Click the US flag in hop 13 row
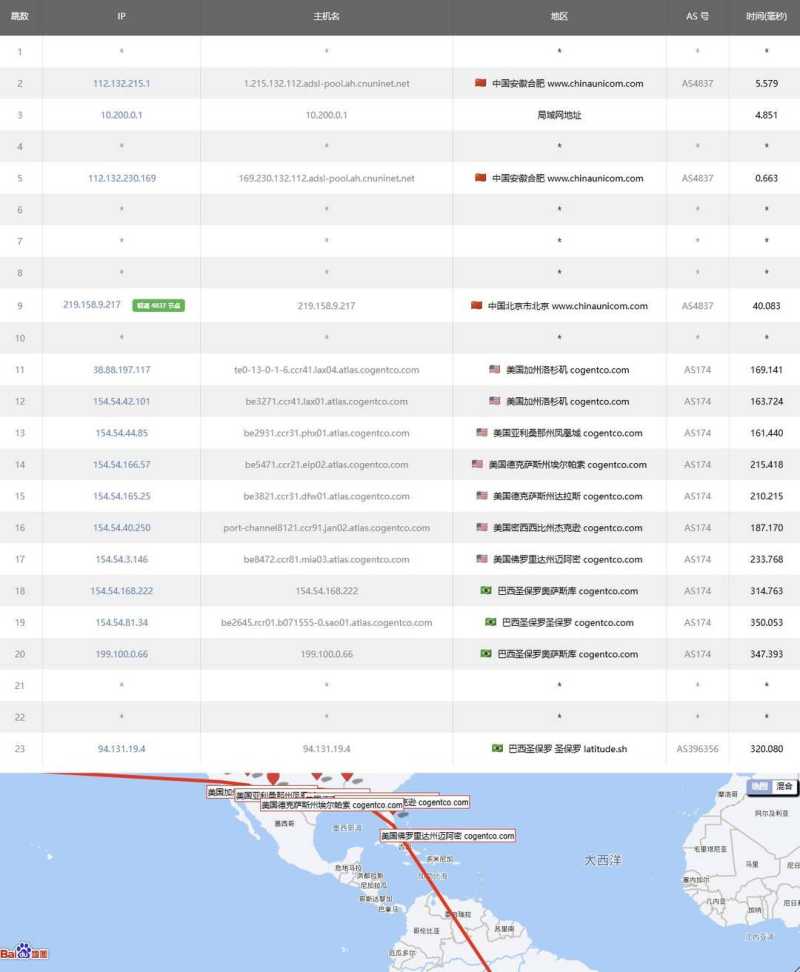The width and height of the screenshot is (800, 972). click(484, 433)
